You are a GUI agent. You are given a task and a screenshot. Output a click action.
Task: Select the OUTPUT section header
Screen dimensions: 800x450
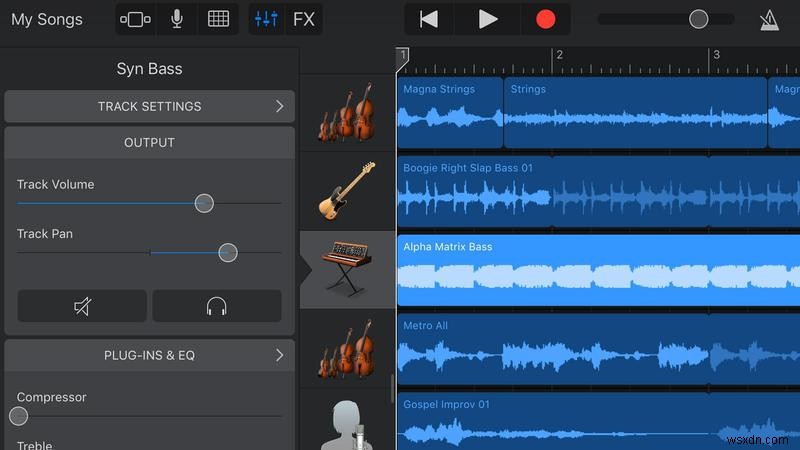pyautogui.click(x=149, y=142)
